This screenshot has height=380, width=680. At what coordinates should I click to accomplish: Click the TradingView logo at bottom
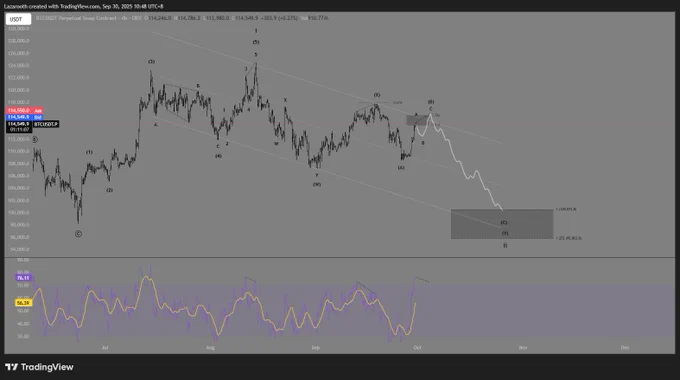(x=39, y=367)
